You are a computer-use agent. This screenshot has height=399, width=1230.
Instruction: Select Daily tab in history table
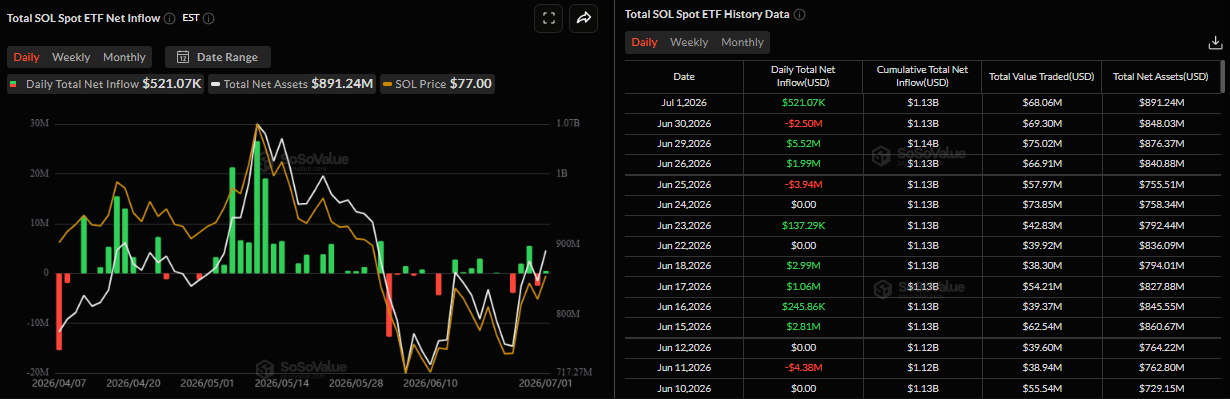click(x=645, y=42)
